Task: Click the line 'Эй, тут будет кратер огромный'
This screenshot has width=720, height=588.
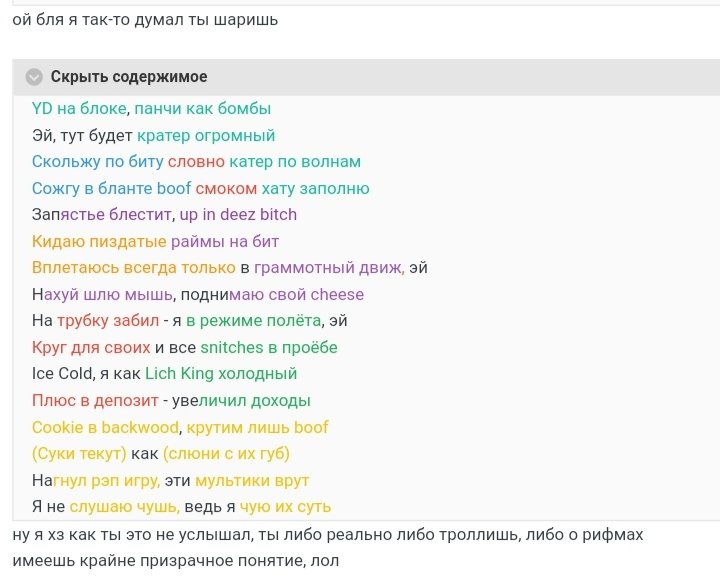Action: (153, 135)
